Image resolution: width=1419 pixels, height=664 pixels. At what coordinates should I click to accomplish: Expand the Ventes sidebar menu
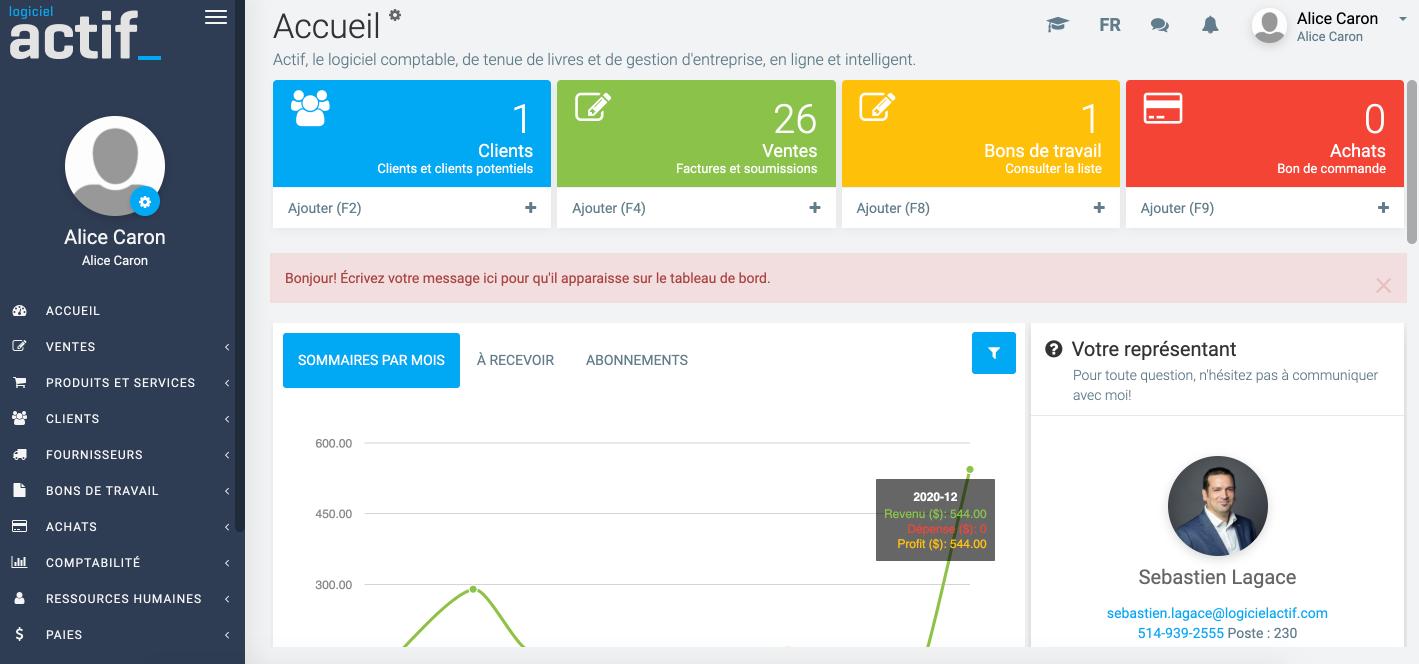(122, 347)
